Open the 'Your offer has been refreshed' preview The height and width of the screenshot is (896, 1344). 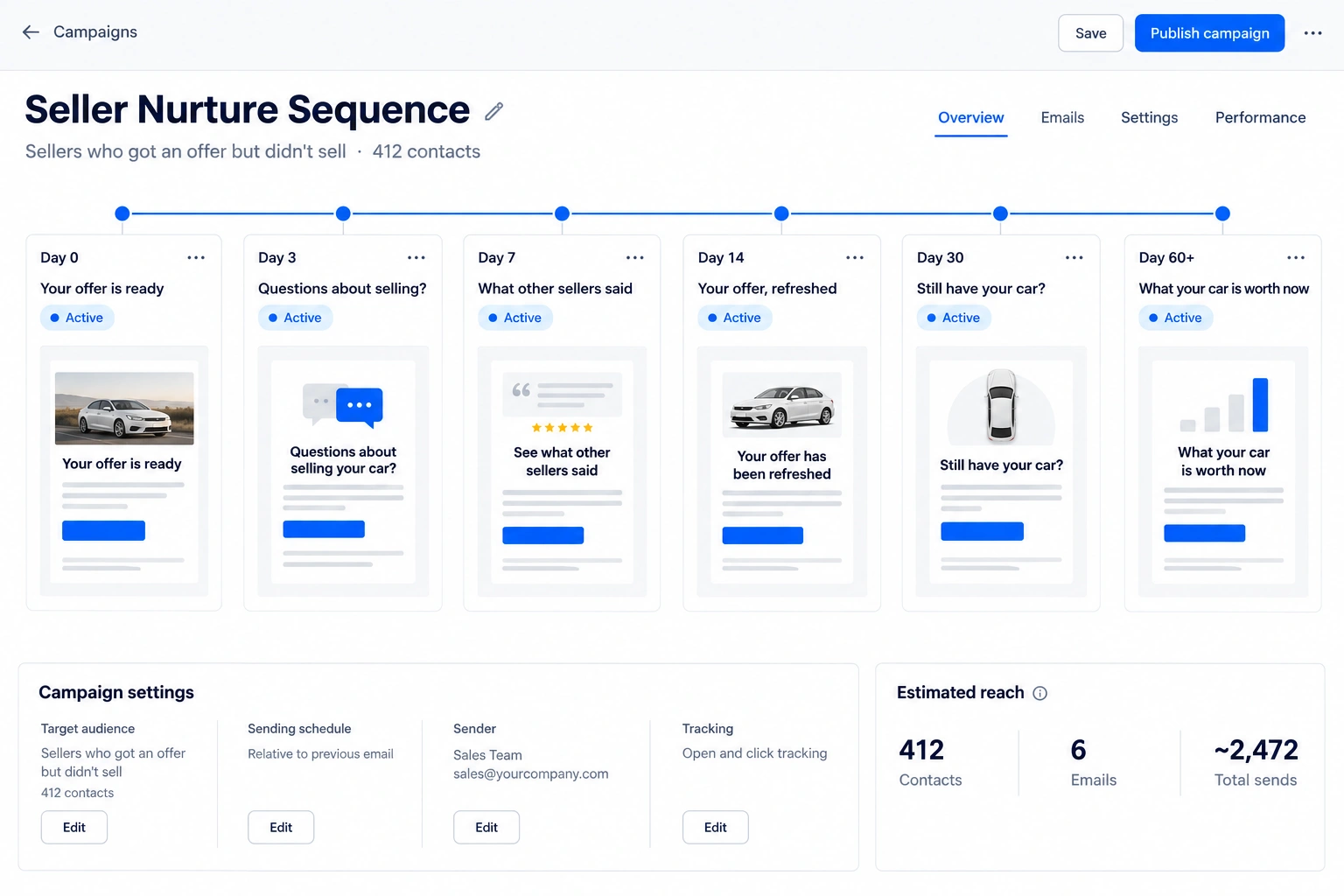781,471
